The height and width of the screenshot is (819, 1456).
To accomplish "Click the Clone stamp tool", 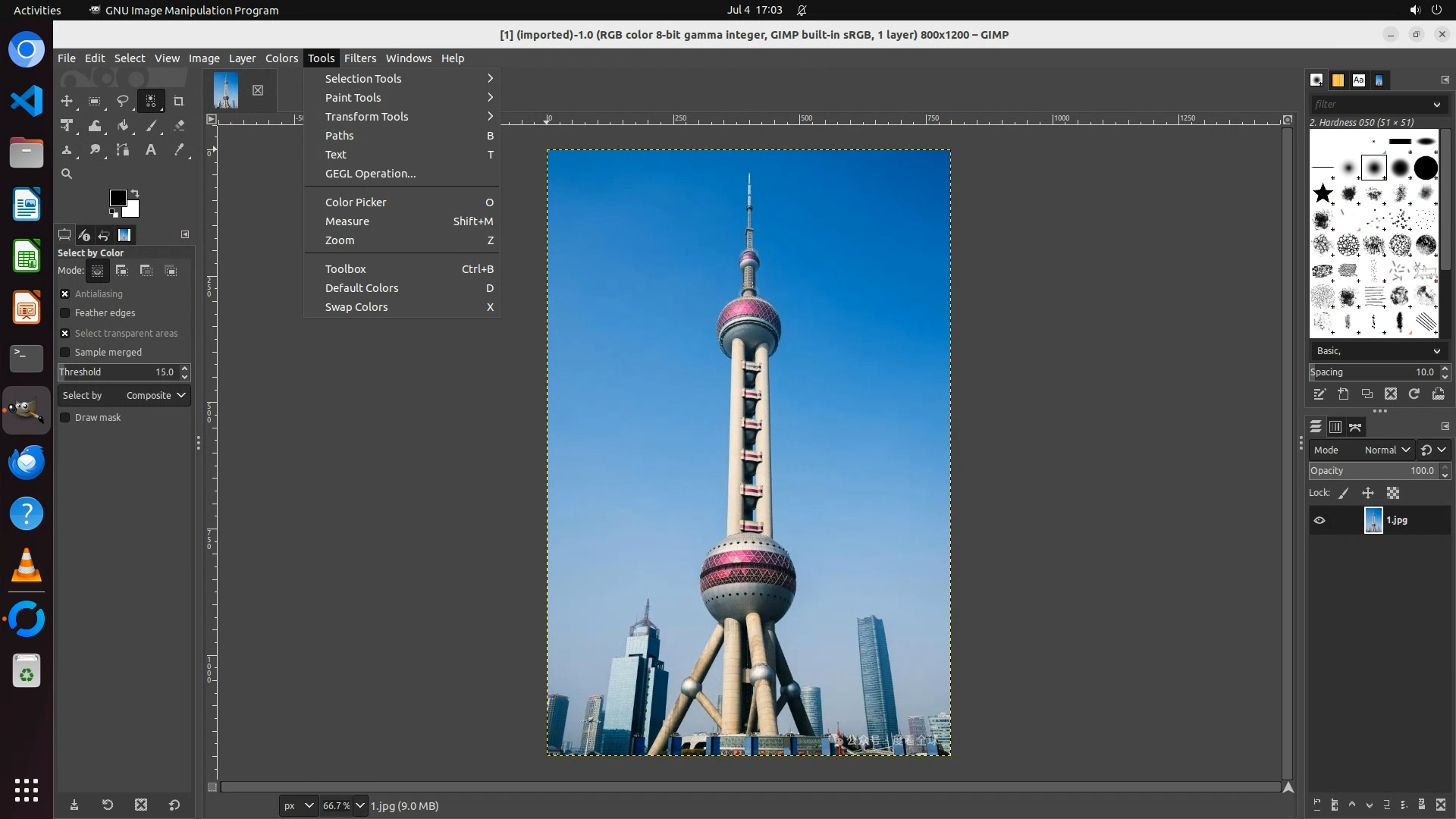I will click(67, 150).
